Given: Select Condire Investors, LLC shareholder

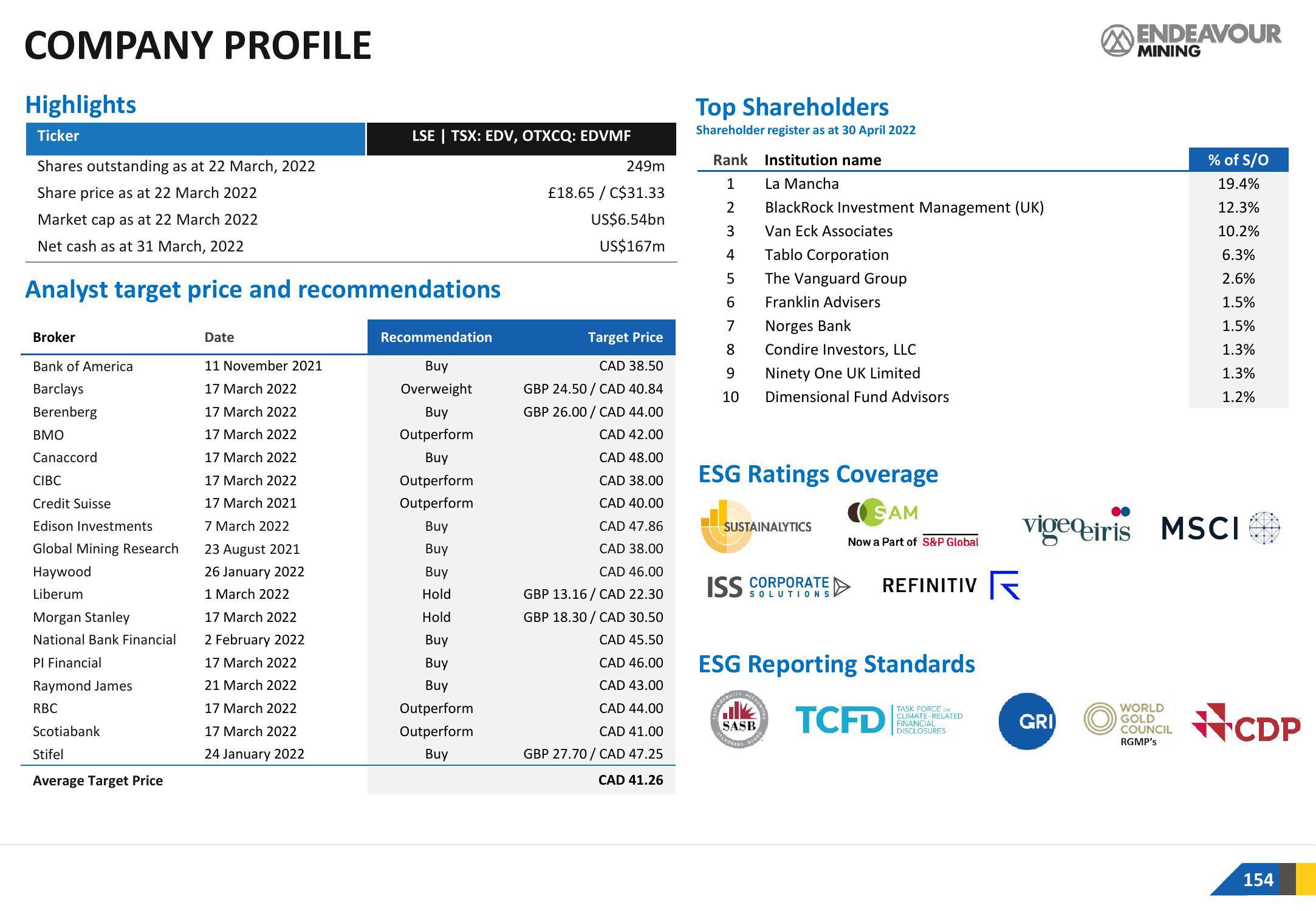Looking at the screenshot, I should click(x=840, y=349).
